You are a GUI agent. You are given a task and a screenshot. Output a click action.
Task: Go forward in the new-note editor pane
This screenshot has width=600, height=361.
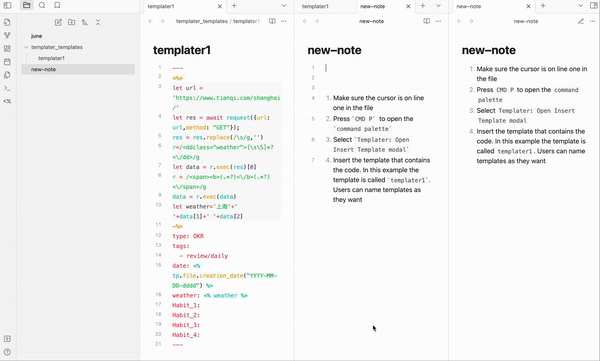tap(316, 21)
